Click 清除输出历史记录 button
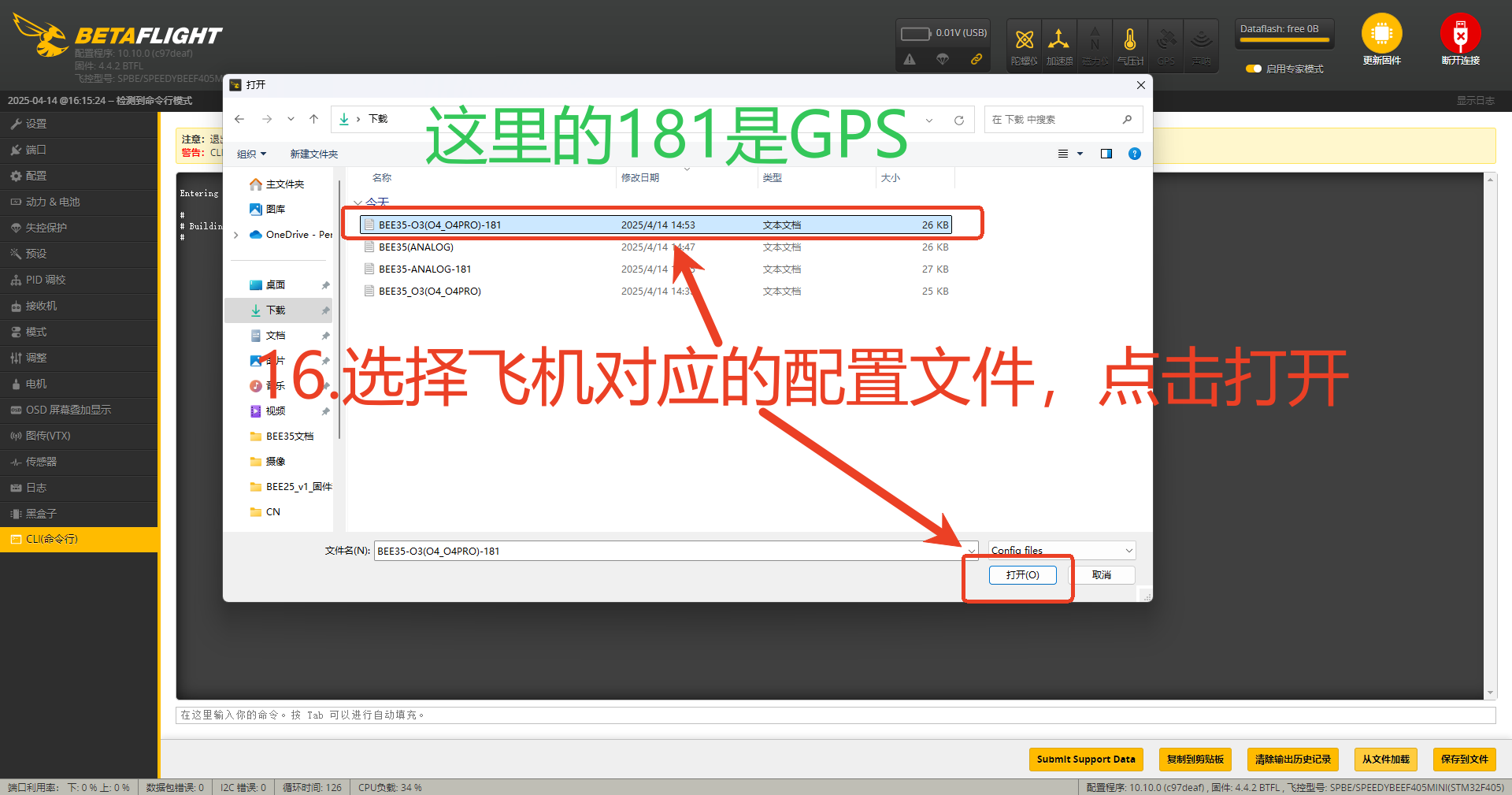 click(1292, 760)
